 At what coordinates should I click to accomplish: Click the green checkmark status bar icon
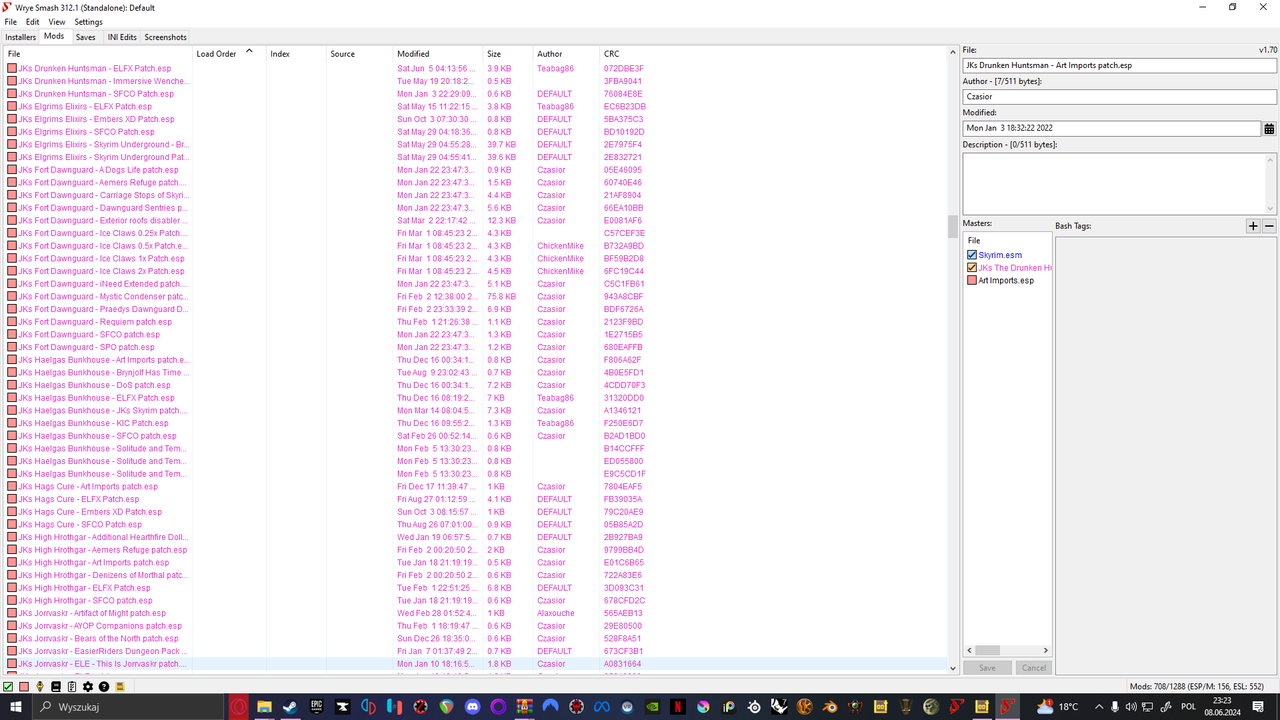pos(8,686)
